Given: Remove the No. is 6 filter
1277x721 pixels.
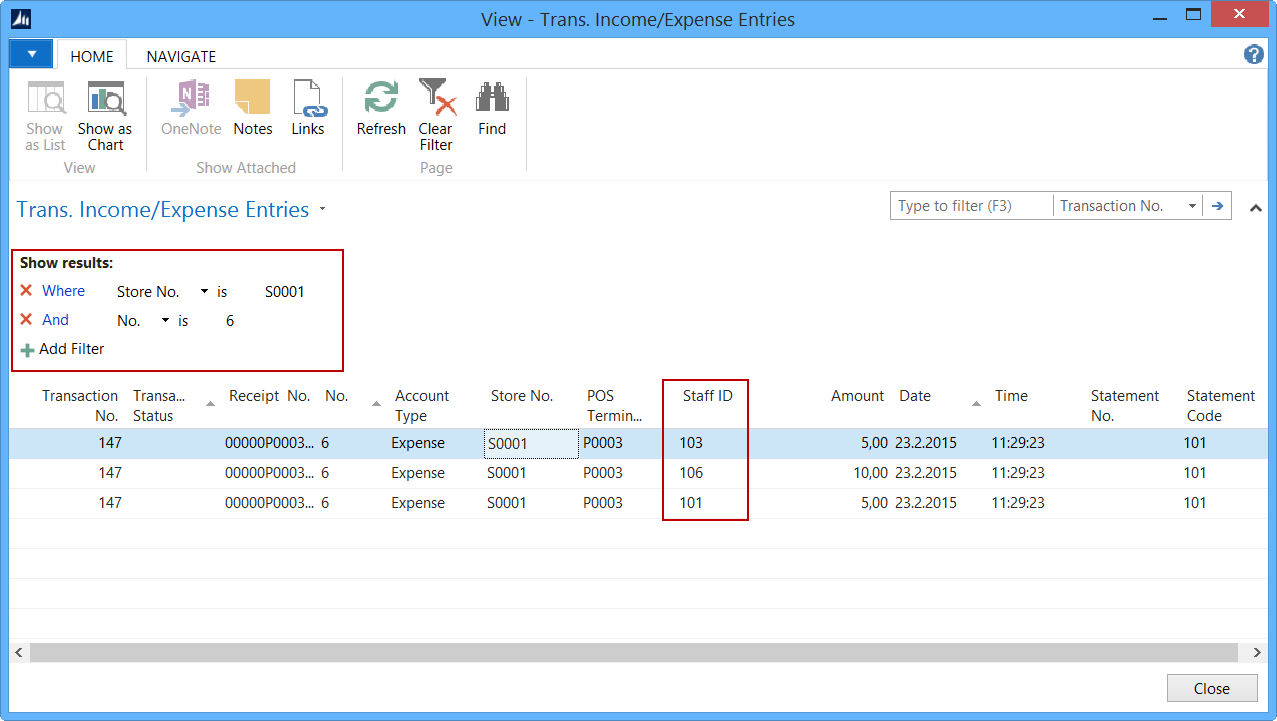Looking at the screenshot, I should pos(27,320).
